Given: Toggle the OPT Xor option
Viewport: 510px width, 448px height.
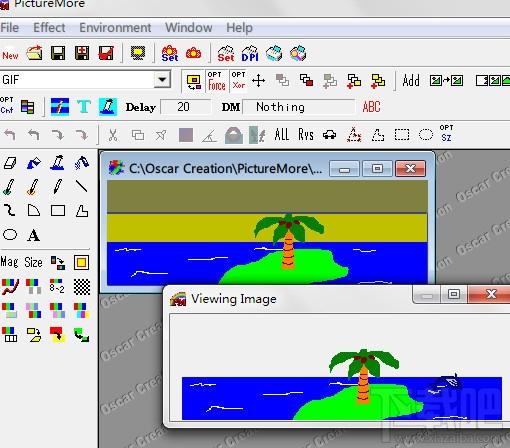Looking at the screenshot, I should pyautogui.click(x=239, y=80).
